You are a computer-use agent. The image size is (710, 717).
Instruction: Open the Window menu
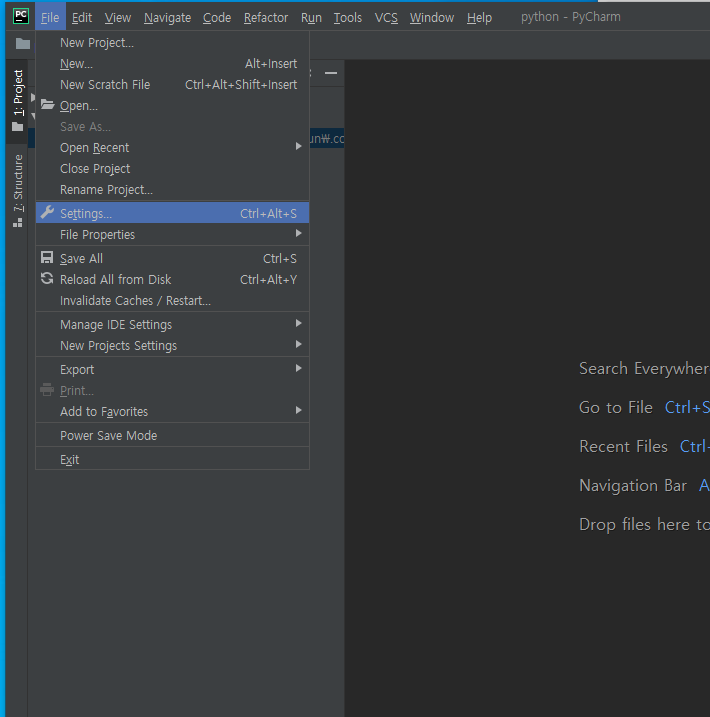432,17
